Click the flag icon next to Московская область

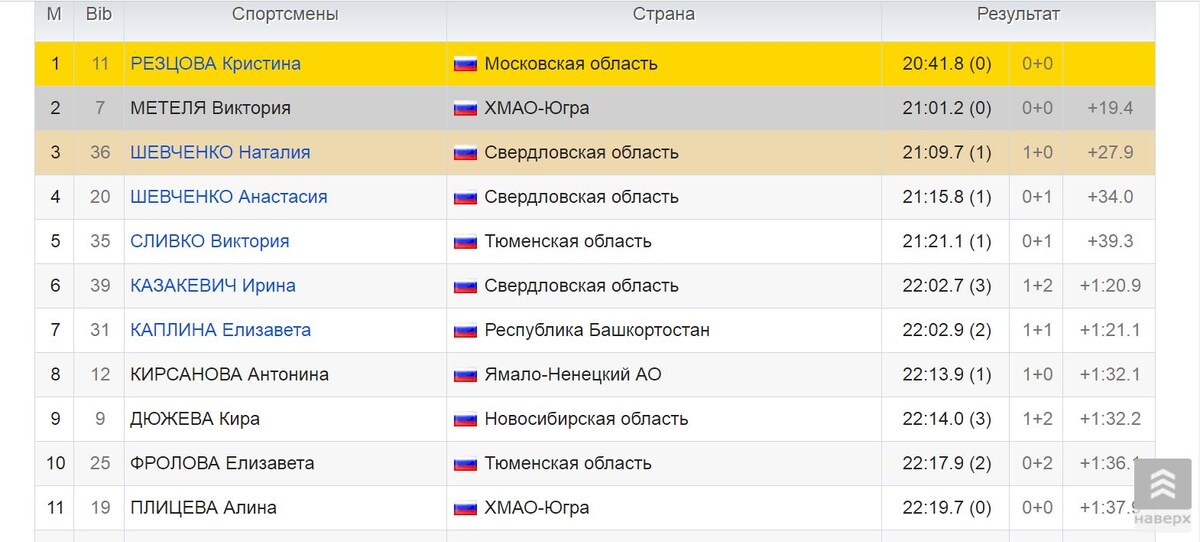click(465, 64)
